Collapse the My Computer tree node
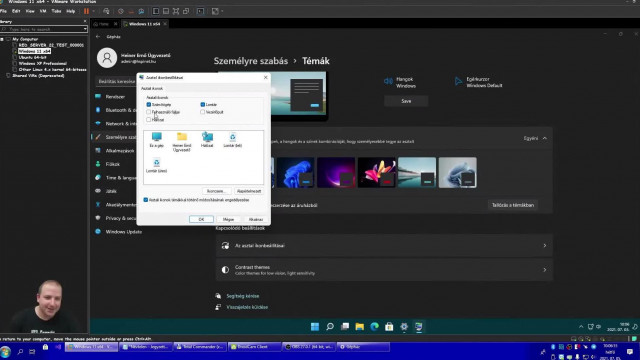The height and width of the screenshot is (360, 640). coord(2,39)
